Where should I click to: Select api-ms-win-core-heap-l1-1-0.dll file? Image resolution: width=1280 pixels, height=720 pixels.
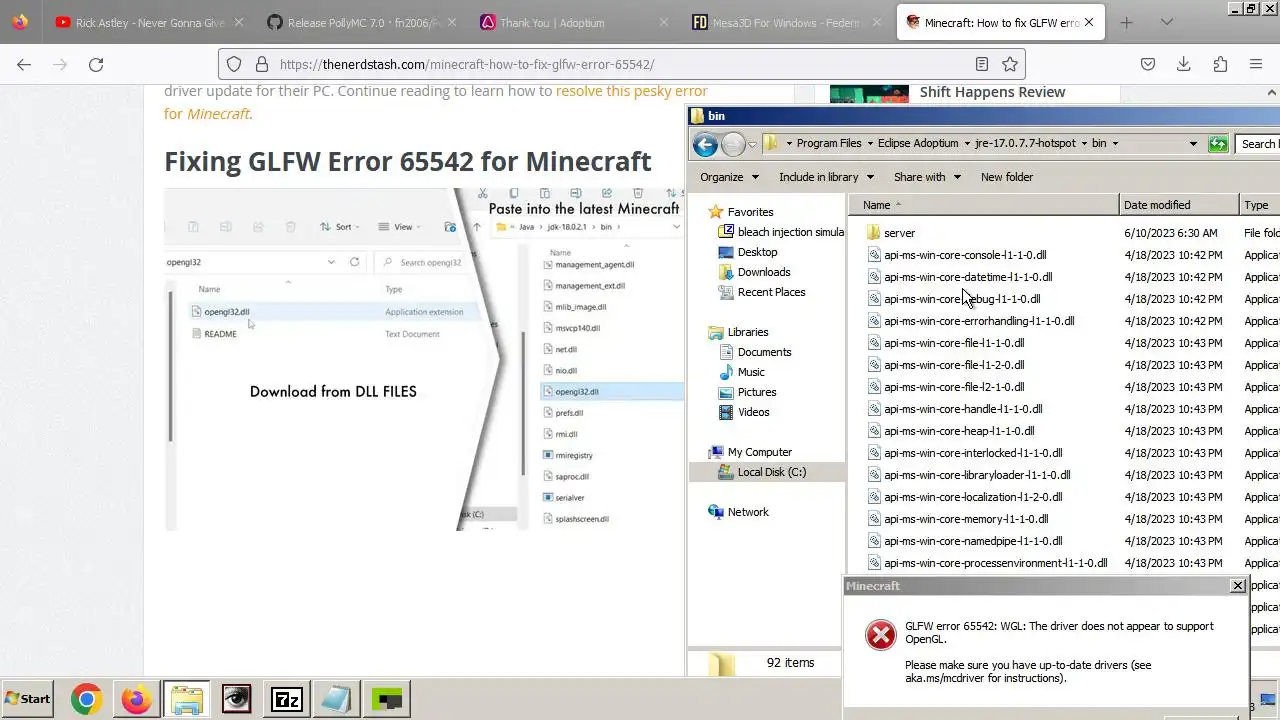pos(959,431)
